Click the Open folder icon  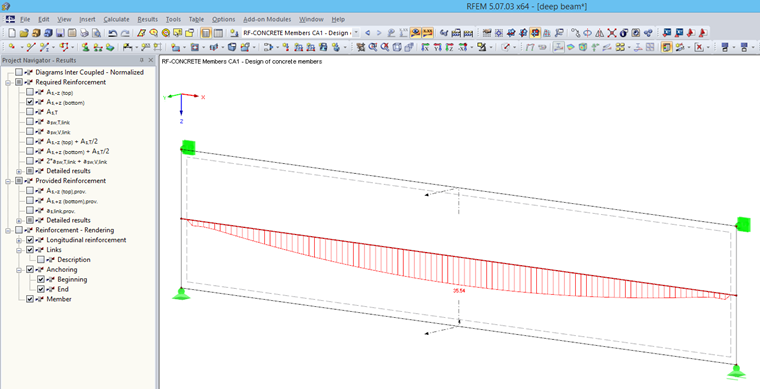(24, 33)
